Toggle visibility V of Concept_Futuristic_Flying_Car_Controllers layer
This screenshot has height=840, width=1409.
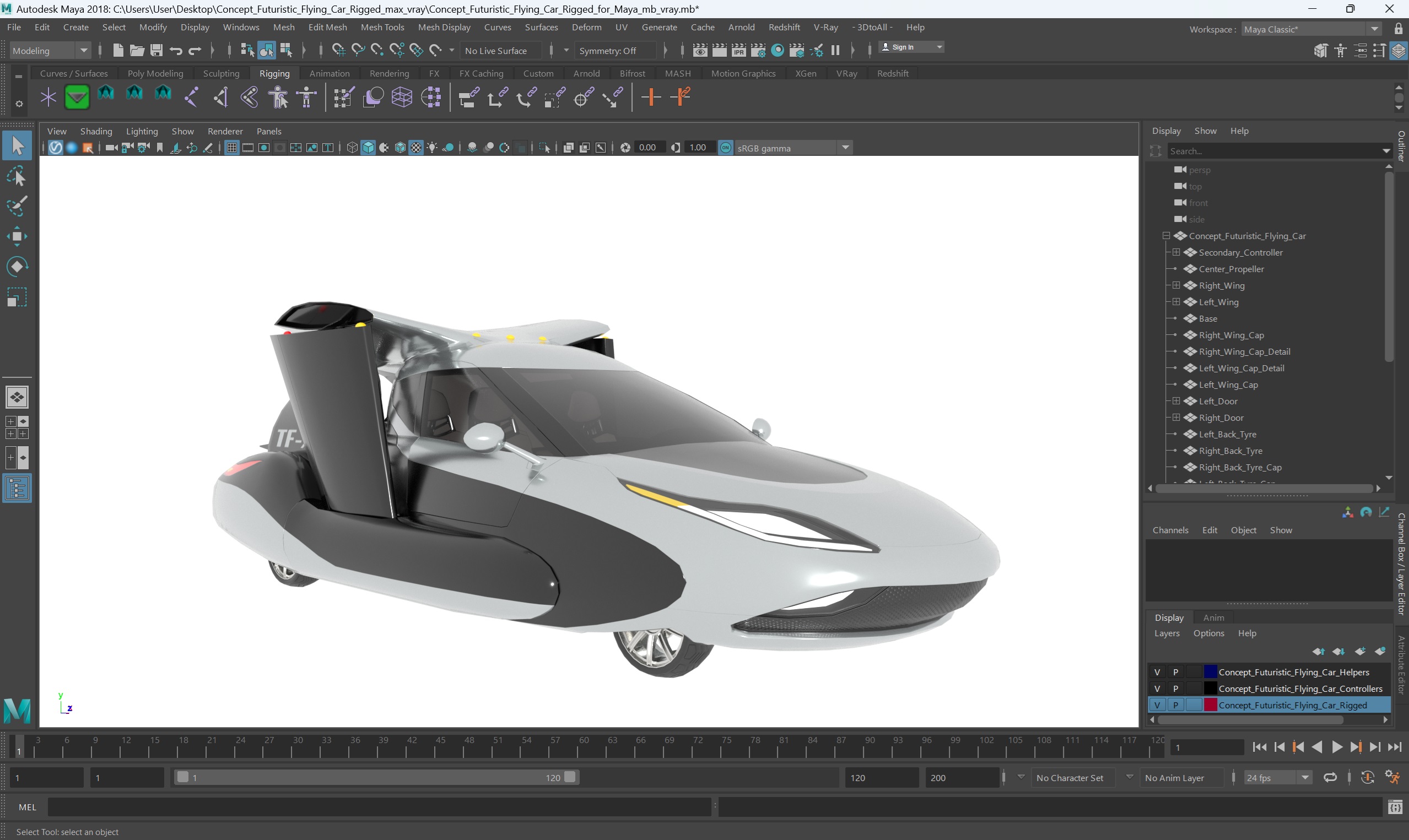click(1157, 689)
